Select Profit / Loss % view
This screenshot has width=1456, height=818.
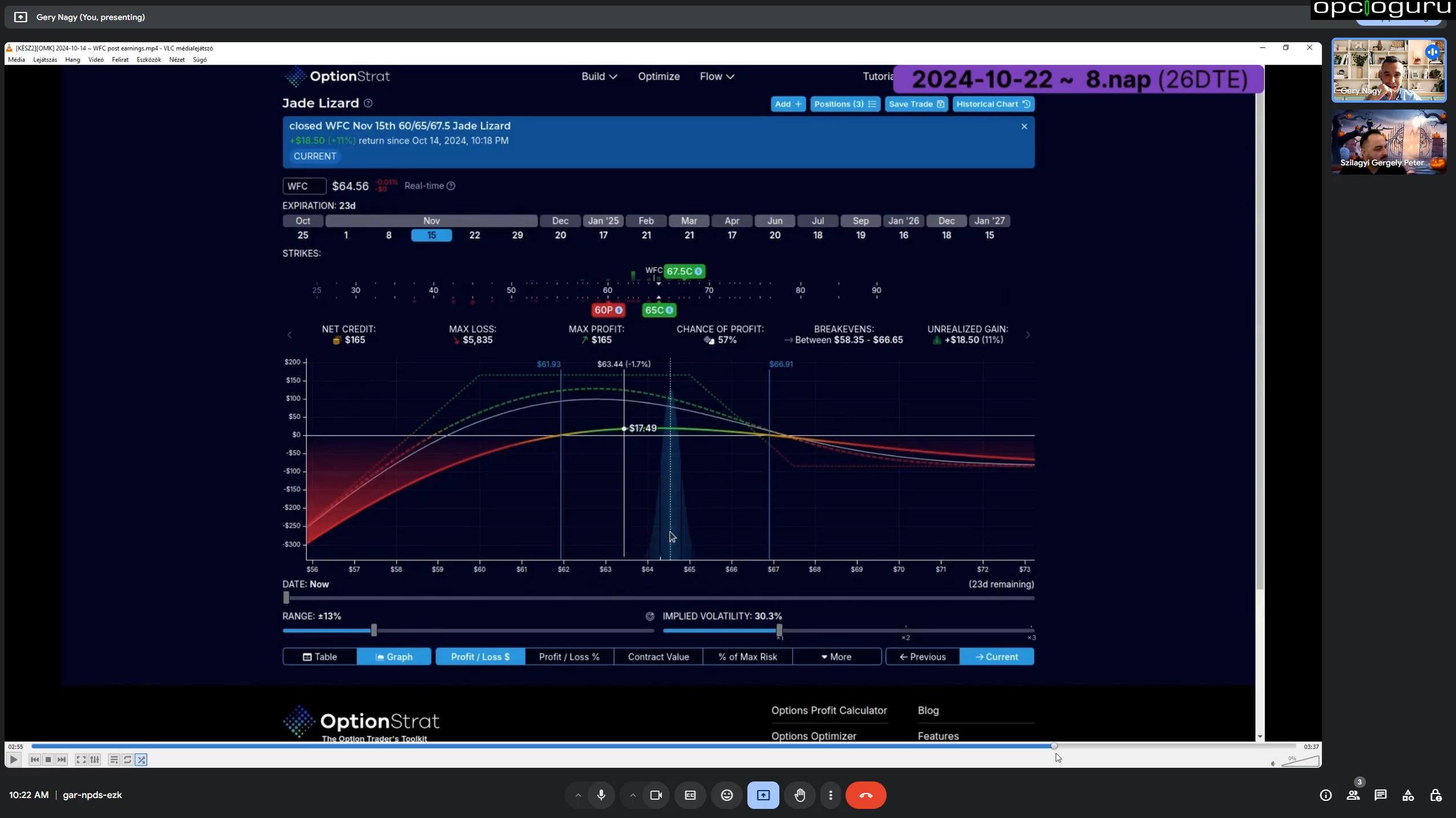coord(569,657)
